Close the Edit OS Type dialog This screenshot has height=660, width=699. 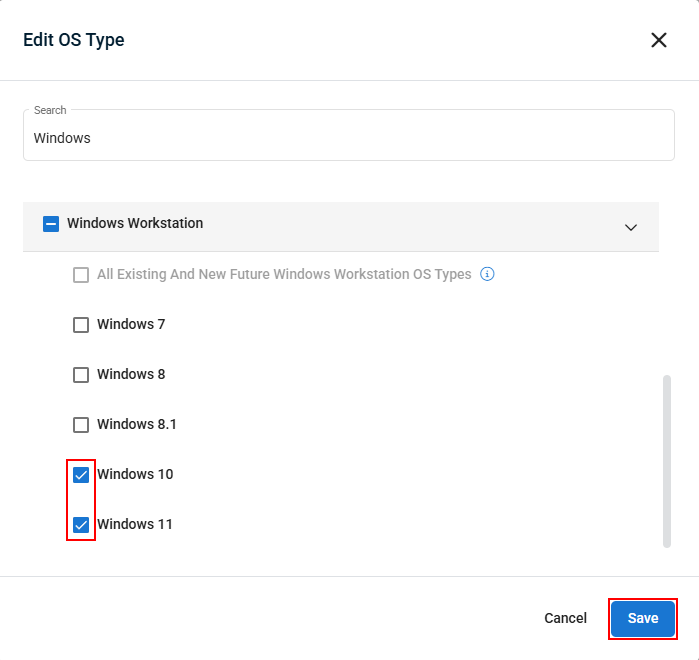658,40
